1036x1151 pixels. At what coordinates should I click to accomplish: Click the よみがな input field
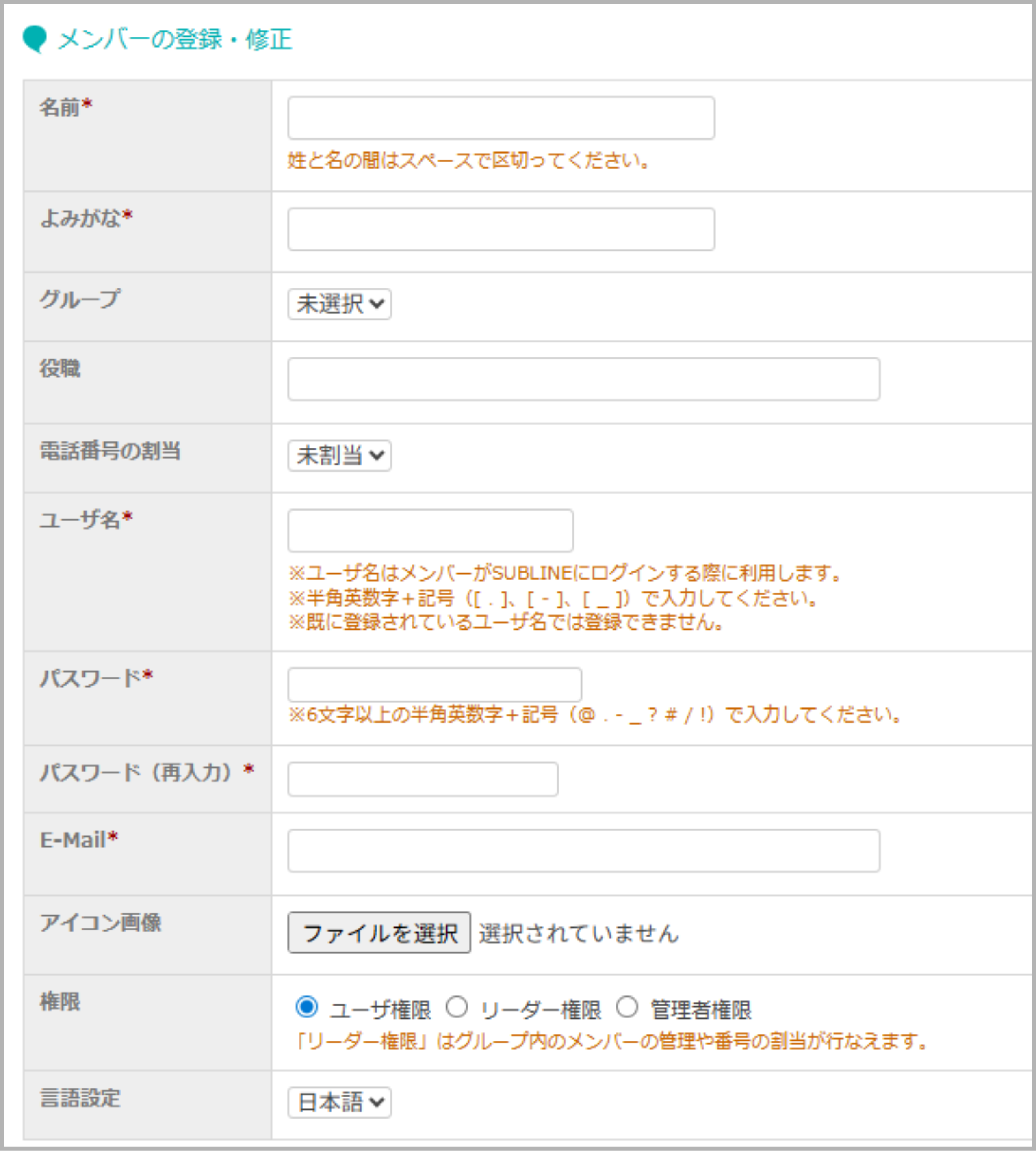[x=501, y=229]
